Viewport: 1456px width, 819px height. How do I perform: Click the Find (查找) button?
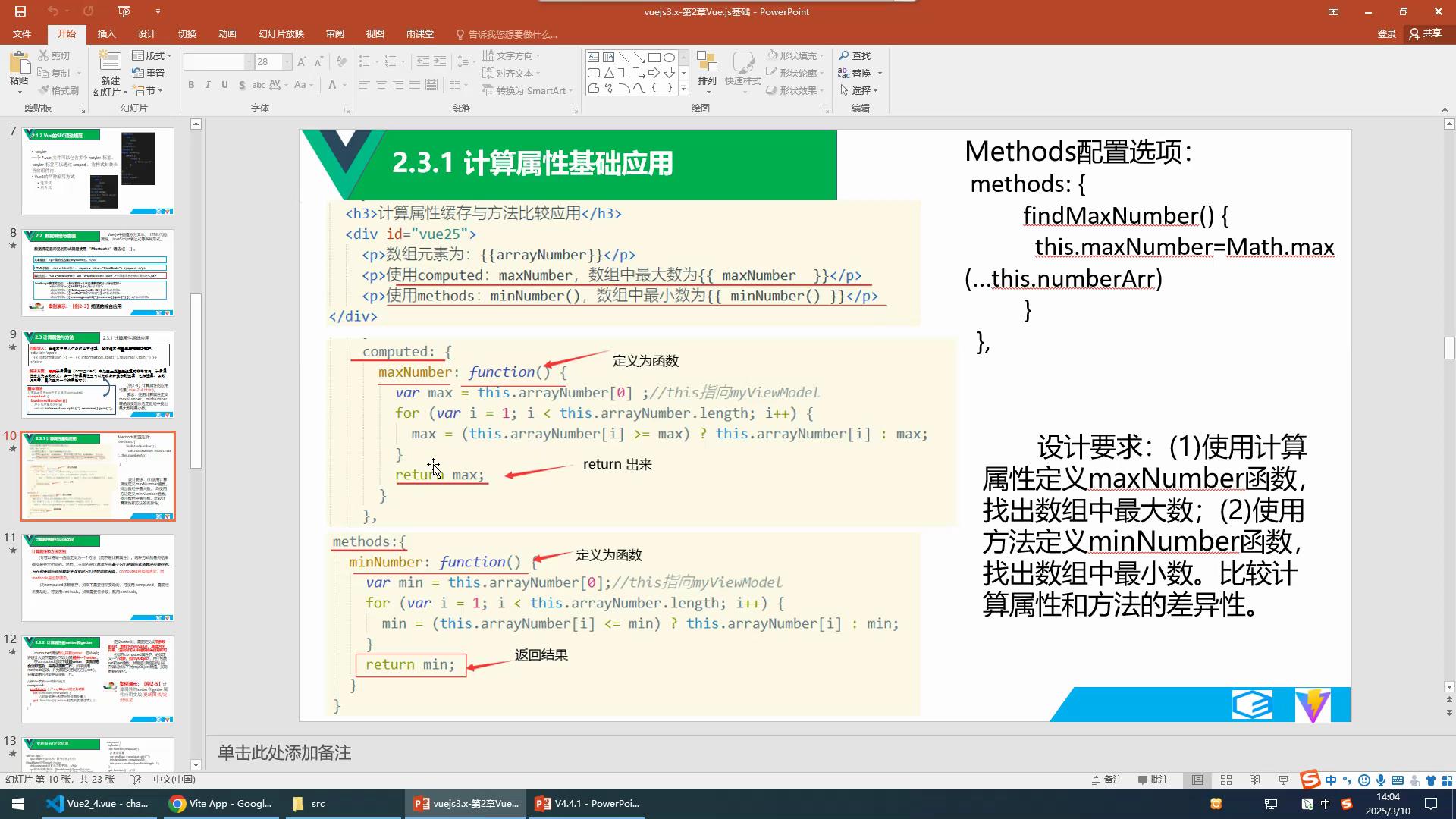pos(855,56)
